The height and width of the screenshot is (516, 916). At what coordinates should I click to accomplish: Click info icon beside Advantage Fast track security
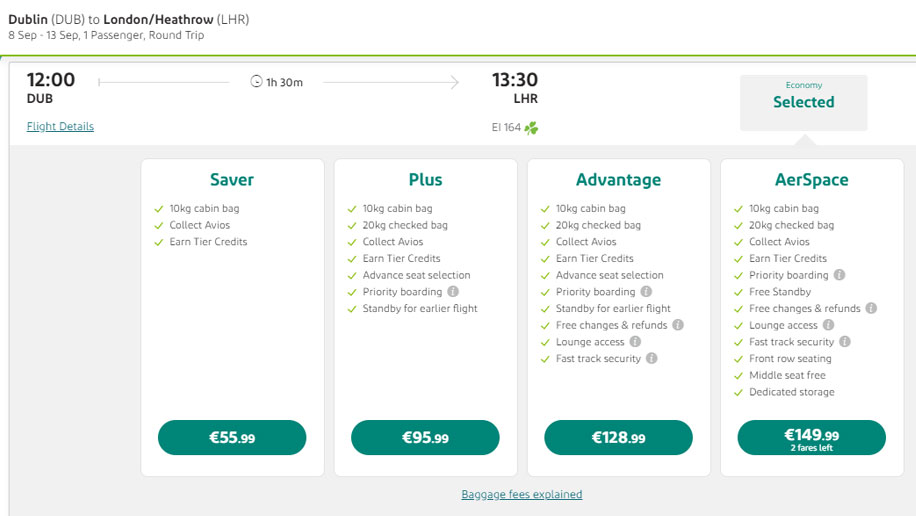click(x=651, y=358)
